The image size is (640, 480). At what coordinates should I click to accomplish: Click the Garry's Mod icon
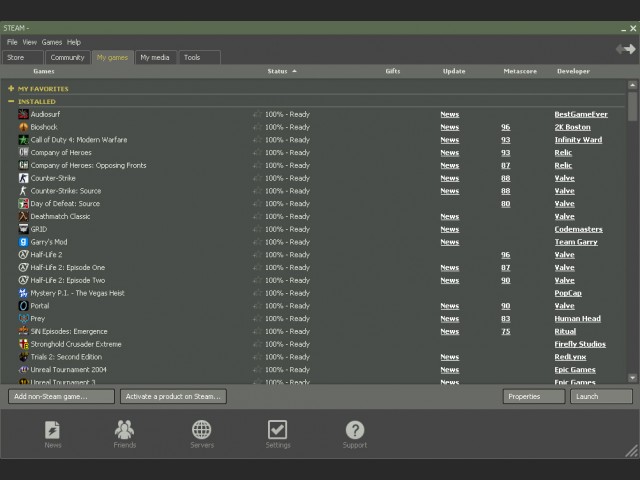click(24, 242)
